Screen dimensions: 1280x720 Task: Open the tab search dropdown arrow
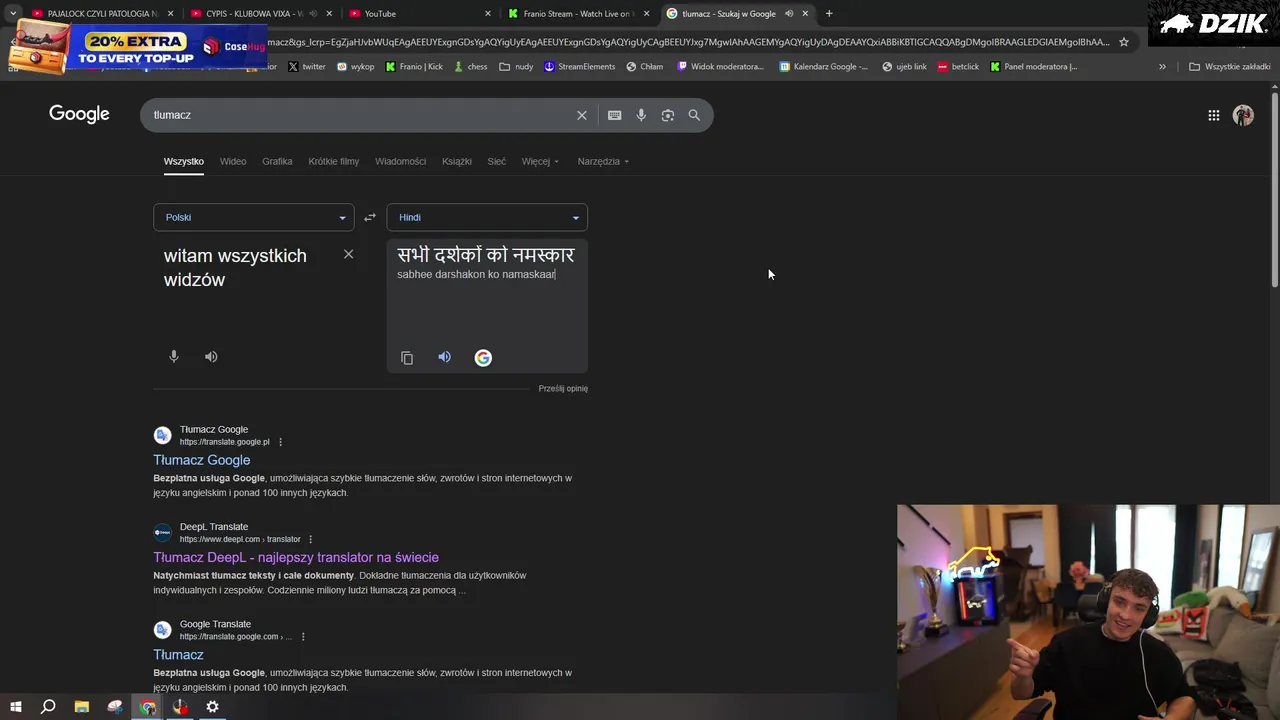pos(13,13)
